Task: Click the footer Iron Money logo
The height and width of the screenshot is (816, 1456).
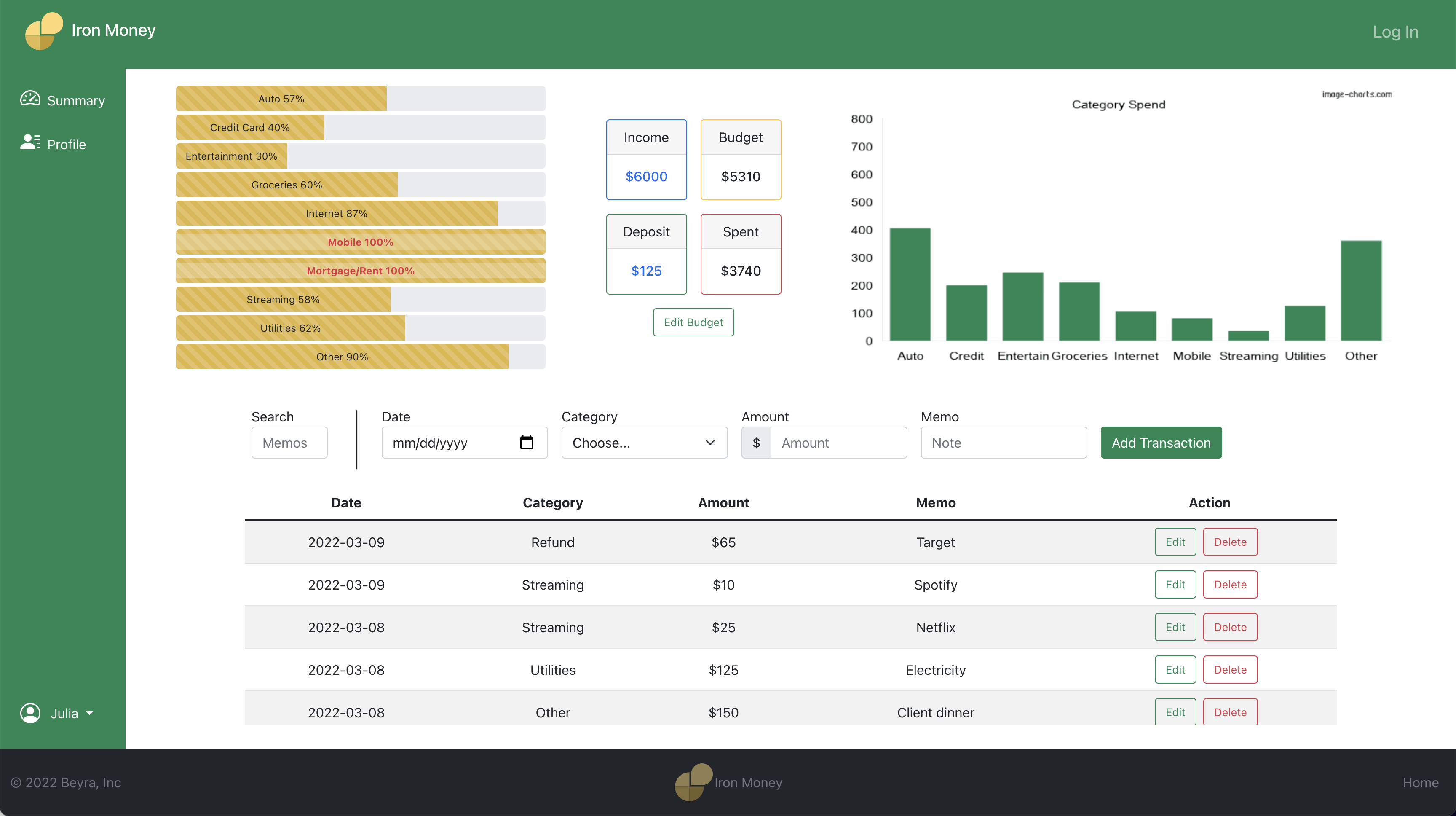Action: (693, 782)
